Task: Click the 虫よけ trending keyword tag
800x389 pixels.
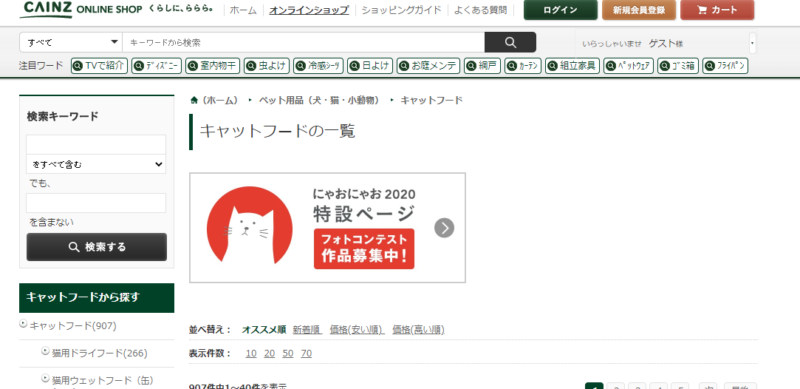Action: point(267,66)
